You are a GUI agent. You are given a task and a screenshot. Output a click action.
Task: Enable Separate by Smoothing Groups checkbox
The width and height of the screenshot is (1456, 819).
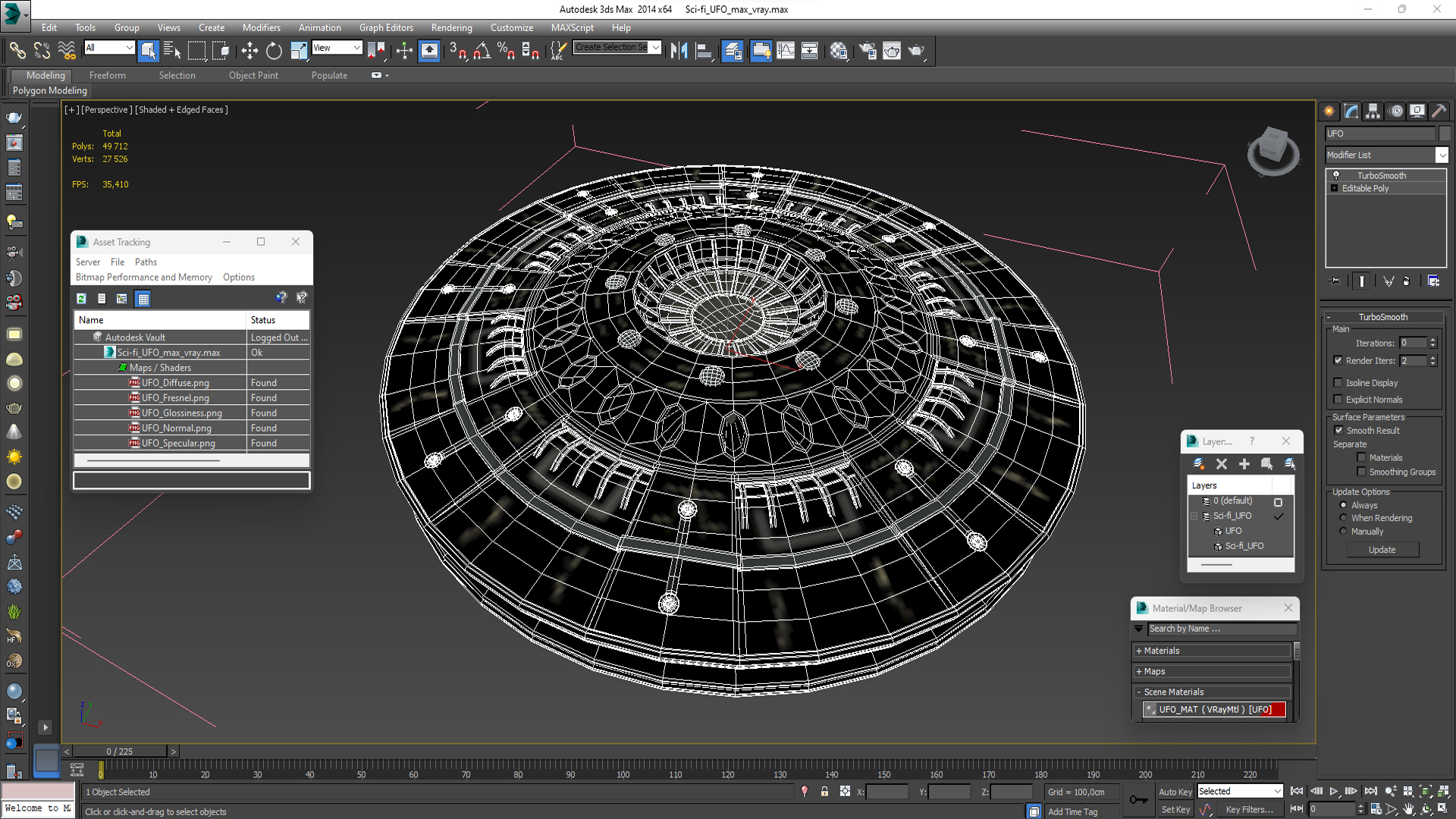point(1361,472)
